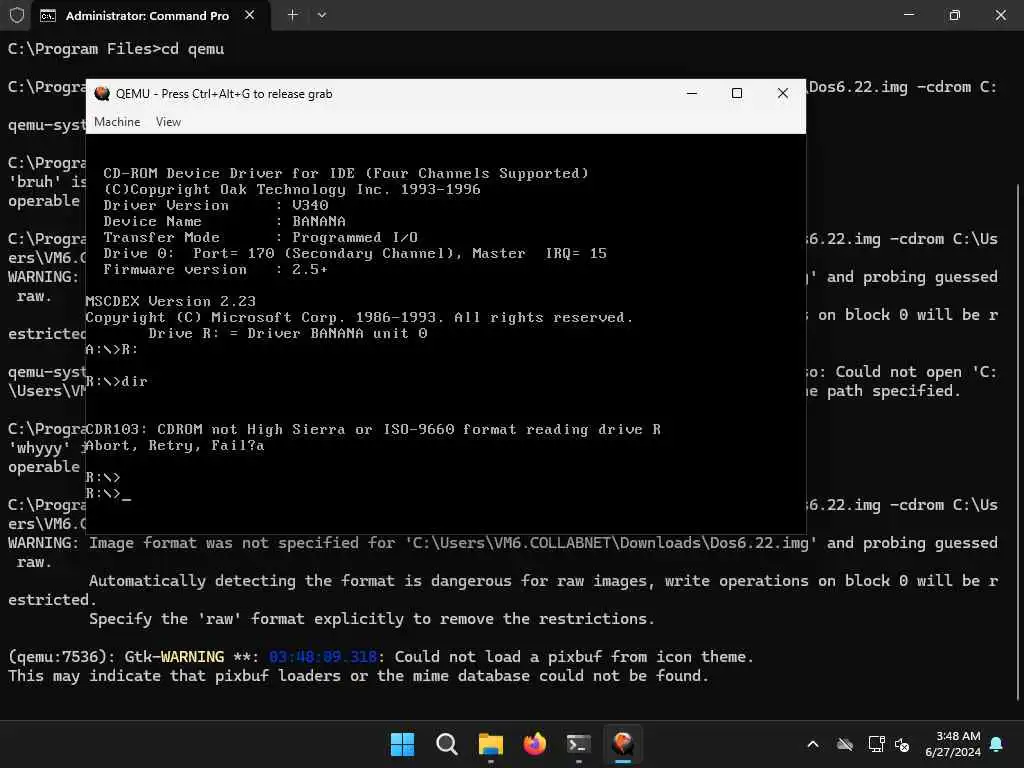The width and height of the screenshot is (1024, 768).
Task: Close the QEMU window
Action: (783, 93)
